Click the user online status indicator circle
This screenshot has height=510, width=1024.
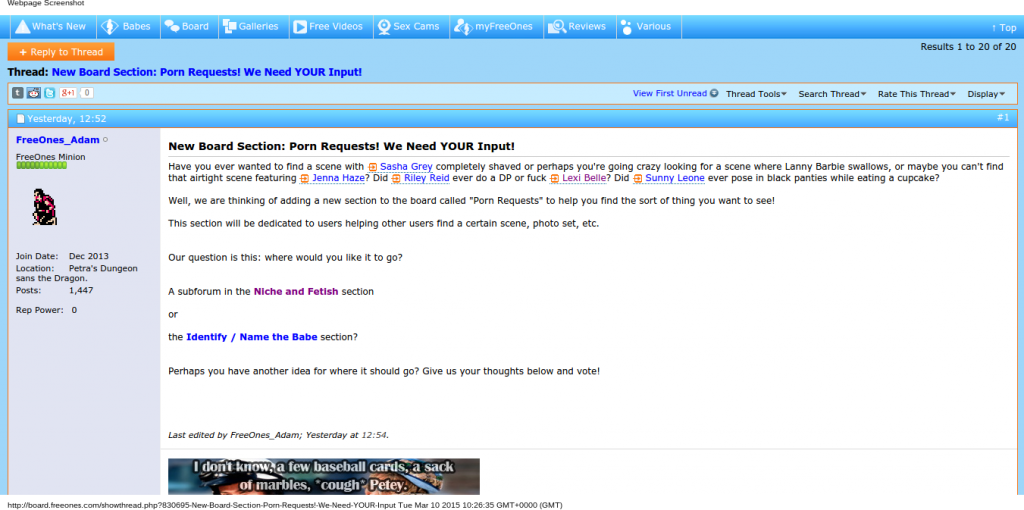106,140
